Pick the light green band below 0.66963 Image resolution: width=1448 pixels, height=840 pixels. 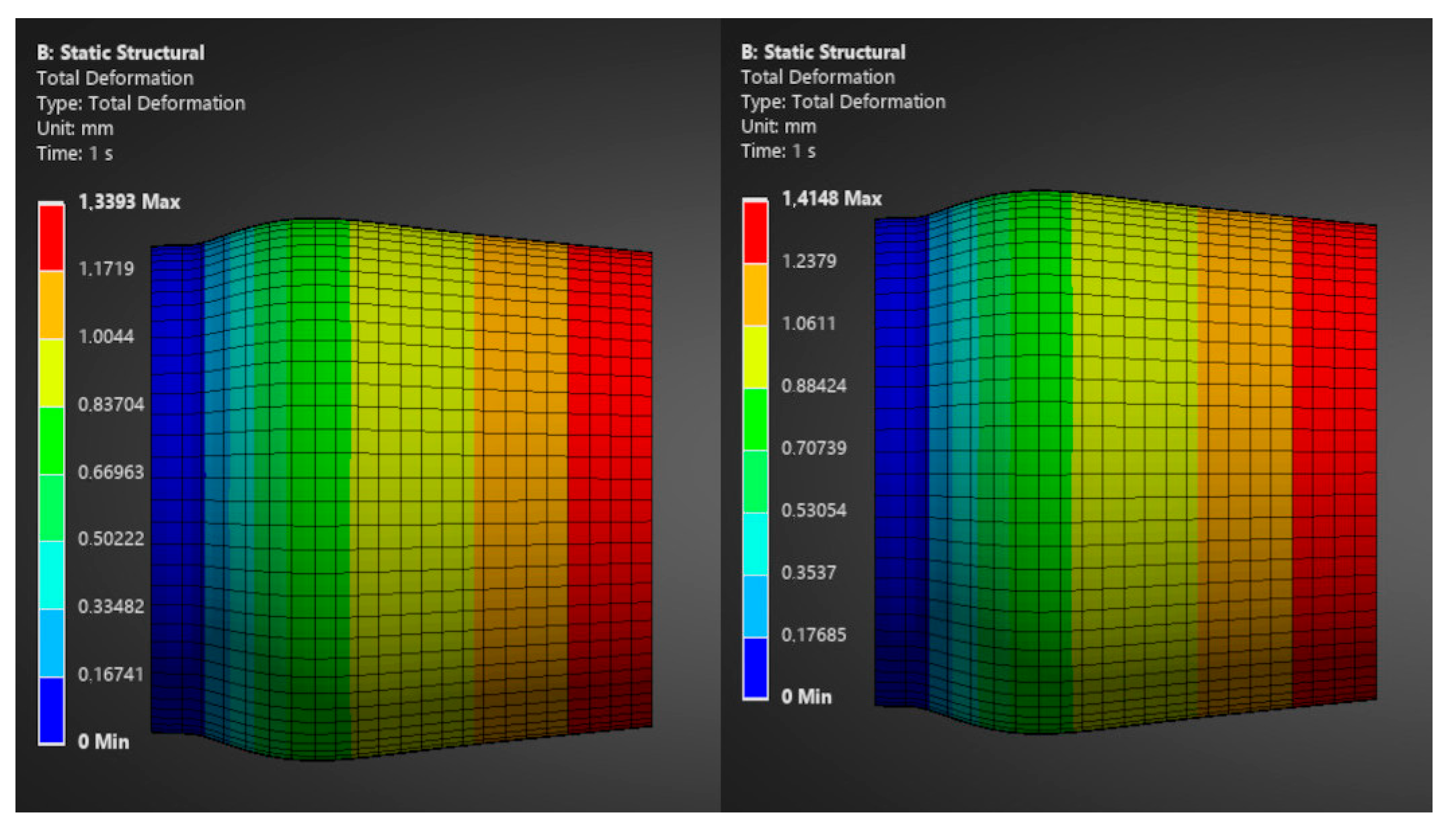click(x=51, y=508)
